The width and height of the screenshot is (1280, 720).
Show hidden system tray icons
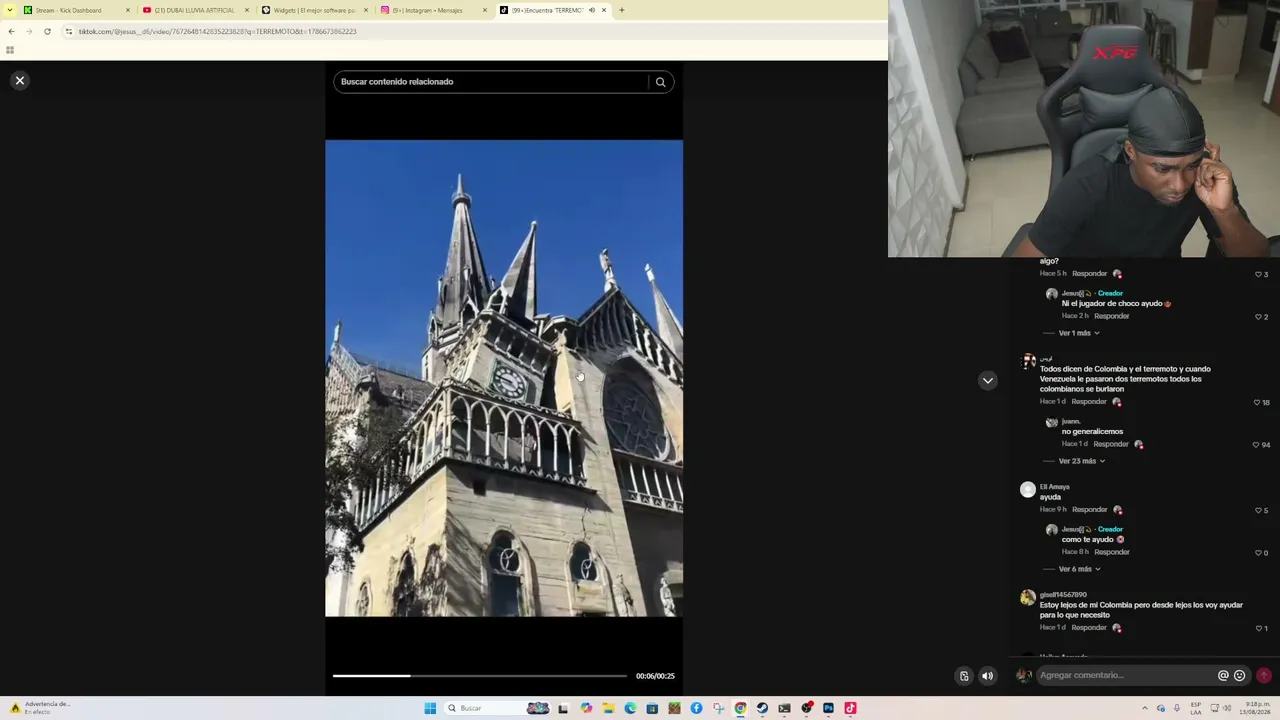pos(1145,708)
